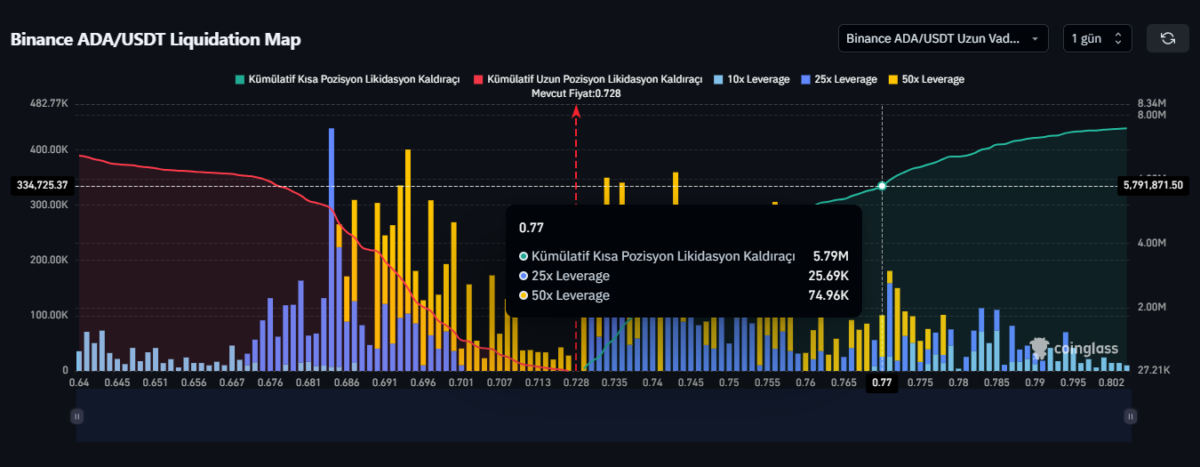Viewport: 1200px width, 467px height.
Task: Click the 5,791,871.50 right axis value label
Action: (x=1153, y=186)
